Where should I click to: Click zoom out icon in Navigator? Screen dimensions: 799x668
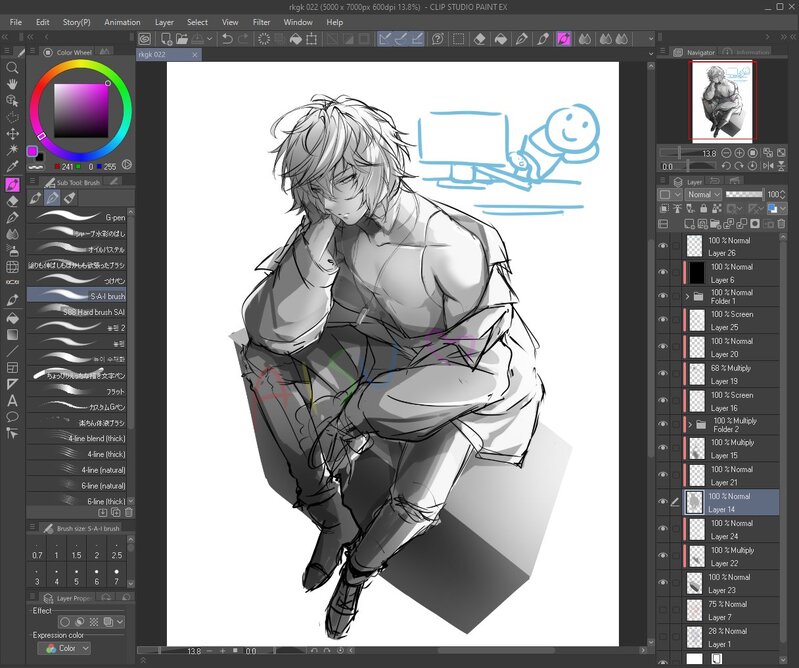[726, 152]
